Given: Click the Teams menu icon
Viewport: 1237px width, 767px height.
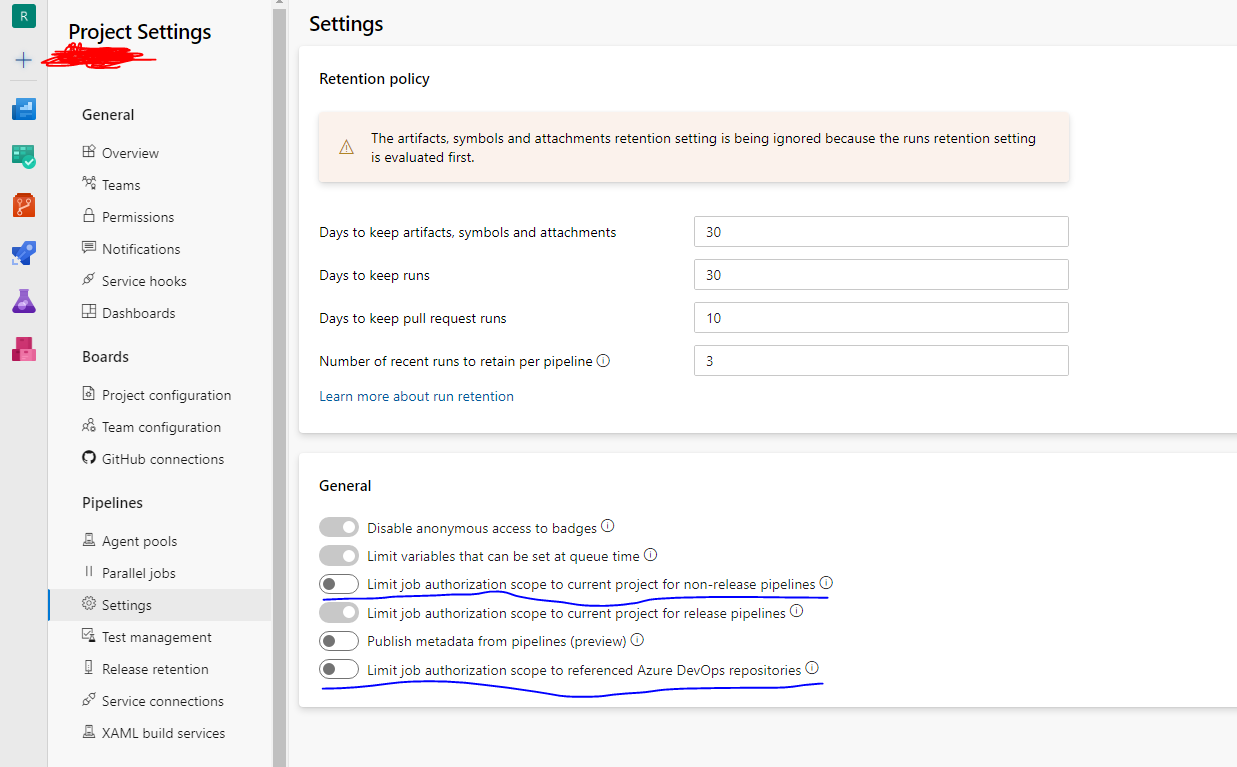Looking at the screenshot, I should [x=89, y=184].
